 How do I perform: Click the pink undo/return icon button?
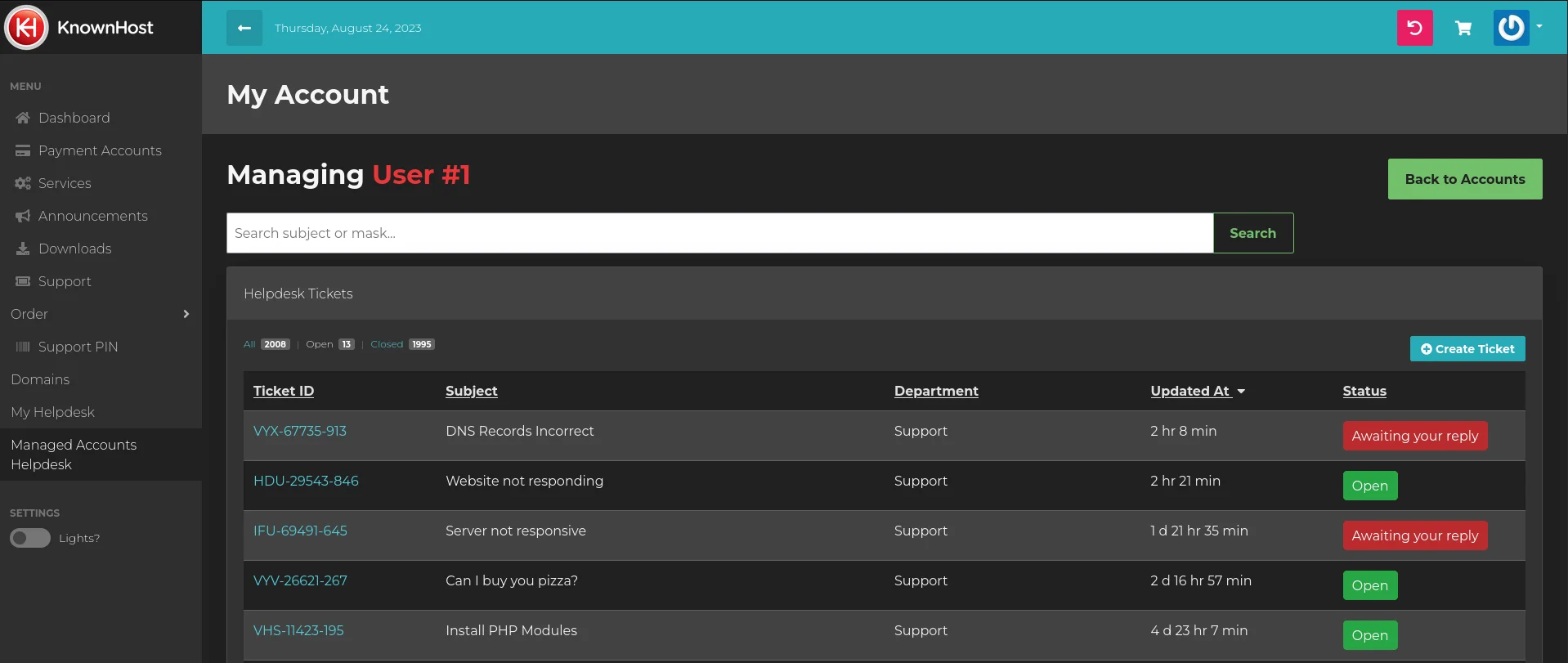tap(1414, 28)
